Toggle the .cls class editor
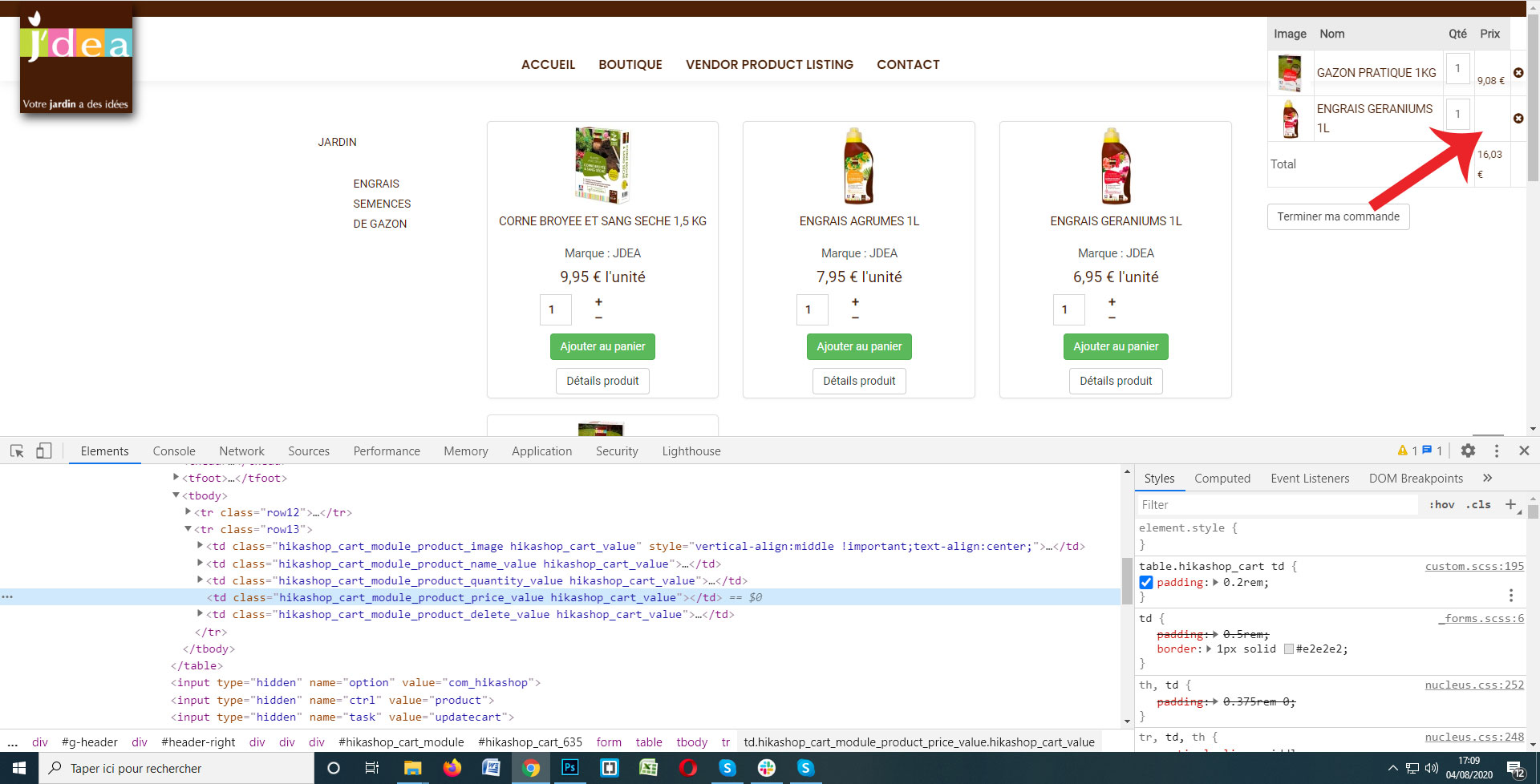Viewport: 1540px width, 784px height. (x=1478, y=505)
